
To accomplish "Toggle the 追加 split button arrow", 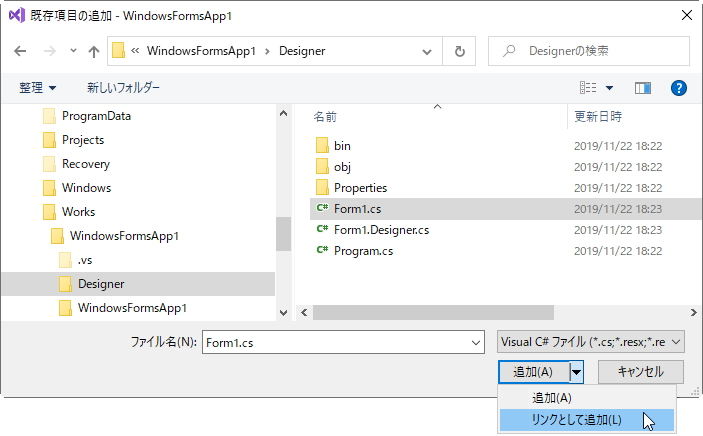I will (x=577, y=372).
